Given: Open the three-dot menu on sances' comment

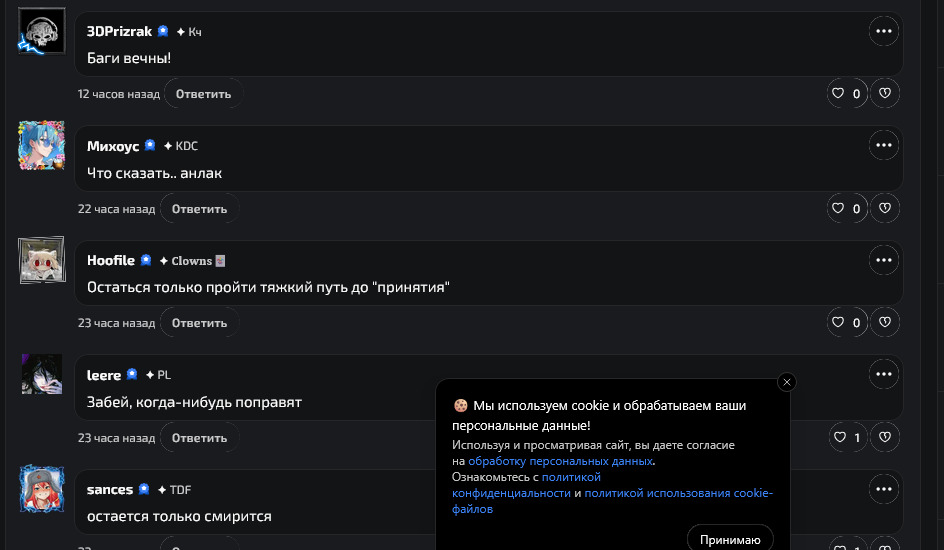Looking at the screenshot, I should tap(883, 489).
